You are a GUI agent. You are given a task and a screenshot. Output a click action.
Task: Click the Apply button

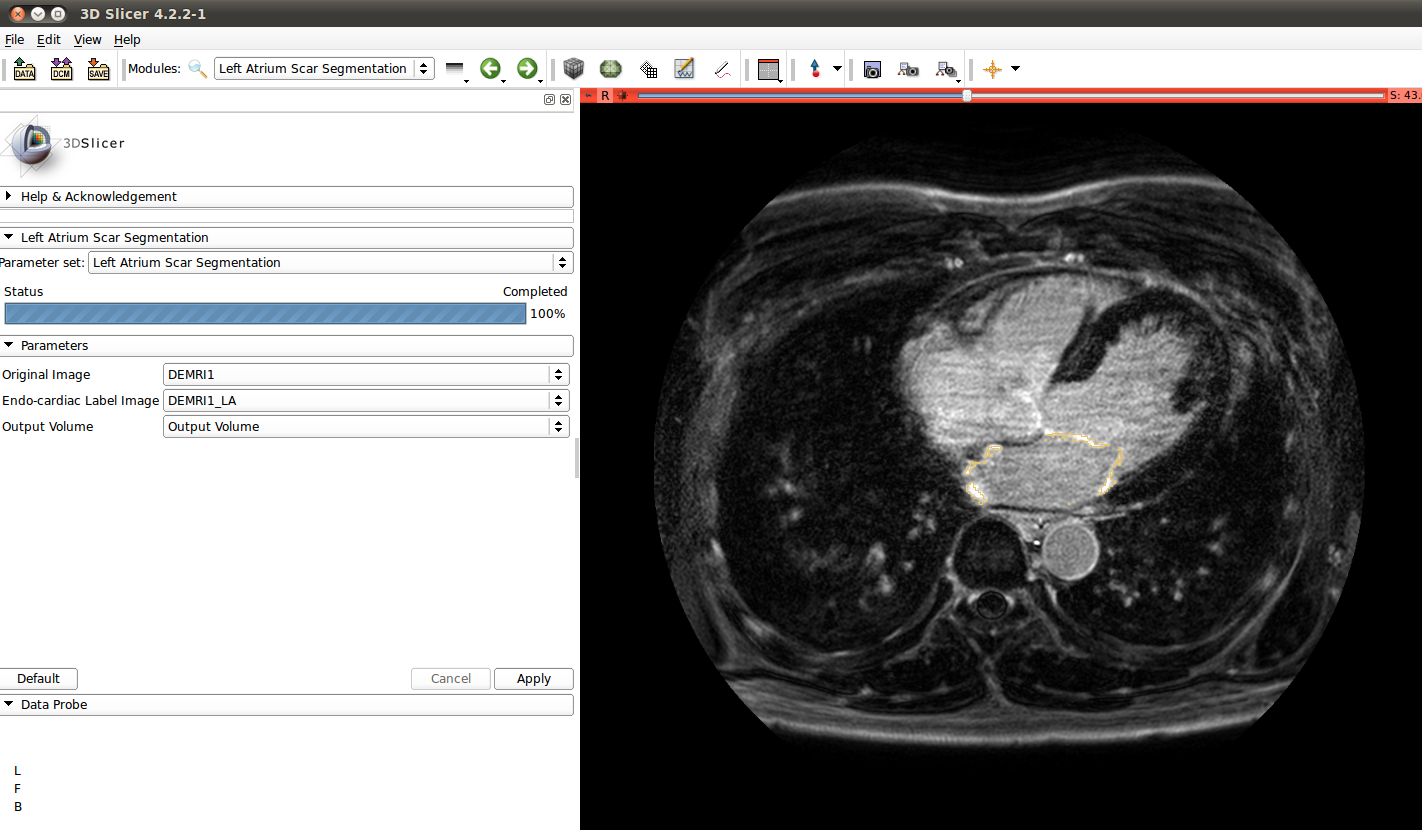(x=533, y=679)
